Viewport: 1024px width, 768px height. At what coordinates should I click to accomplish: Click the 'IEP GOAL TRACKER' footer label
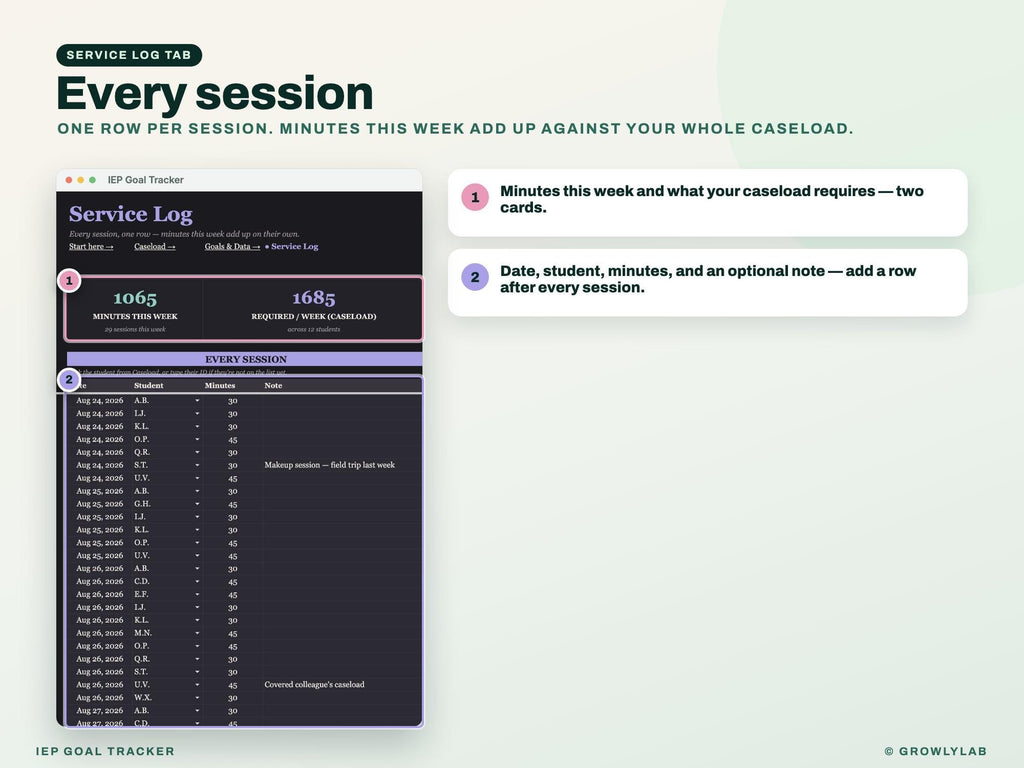pos(105,751)
